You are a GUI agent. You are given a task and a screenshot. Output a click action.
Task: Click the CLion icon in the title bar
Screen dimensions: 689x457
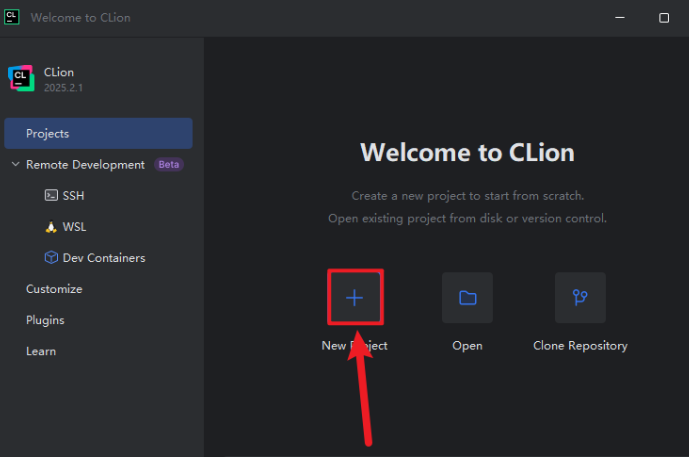[11, 17]
